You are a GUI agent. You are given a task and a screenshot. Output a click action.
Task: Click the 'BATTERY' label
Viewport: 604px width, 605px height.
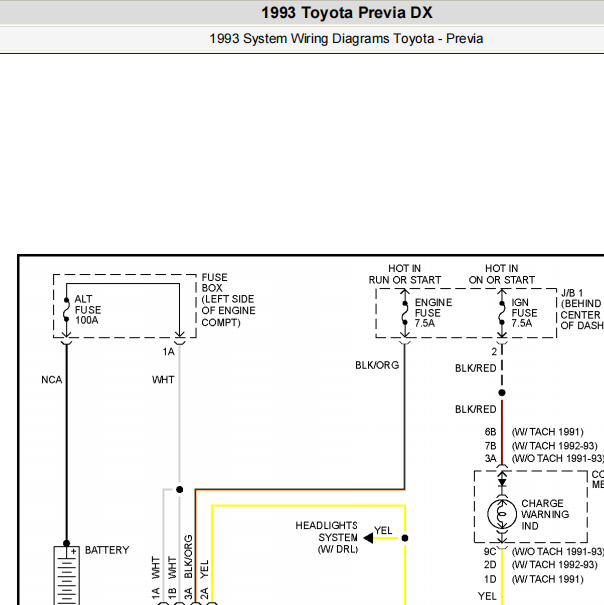tap(107, 550)
